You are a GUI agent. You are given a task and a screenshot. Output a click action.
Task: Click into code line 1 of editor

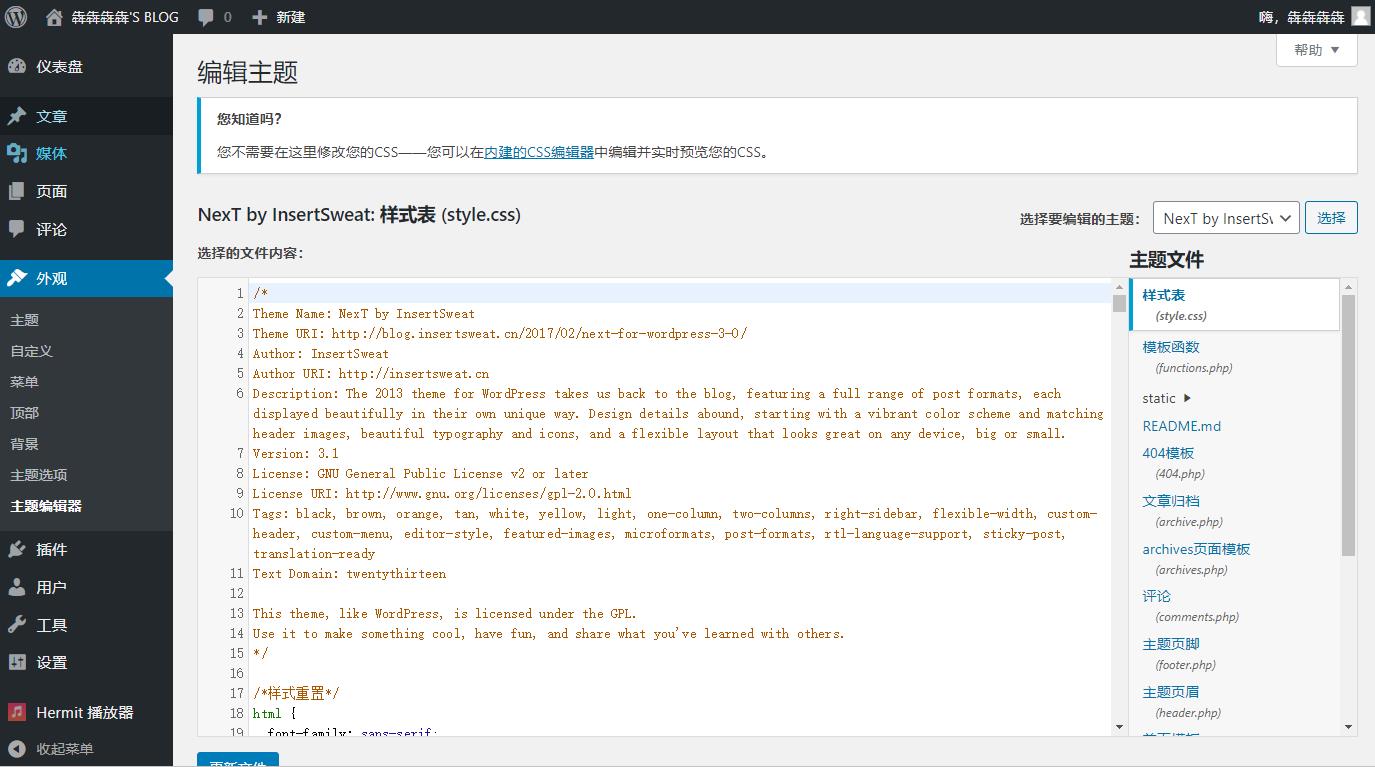[680, 293]
